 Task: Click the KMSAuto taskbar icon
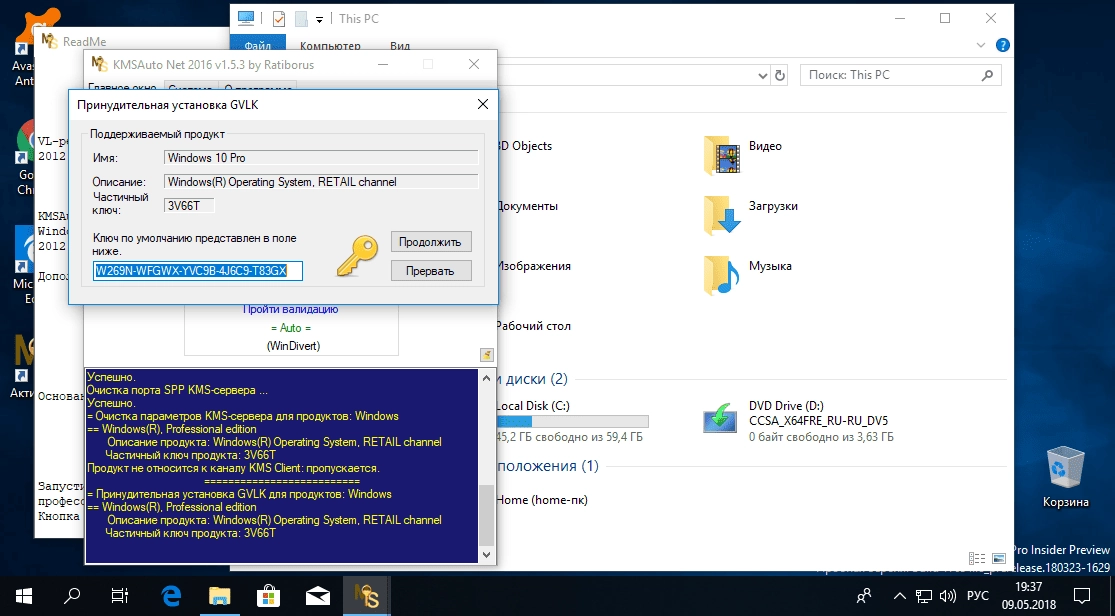pos(366,596)
